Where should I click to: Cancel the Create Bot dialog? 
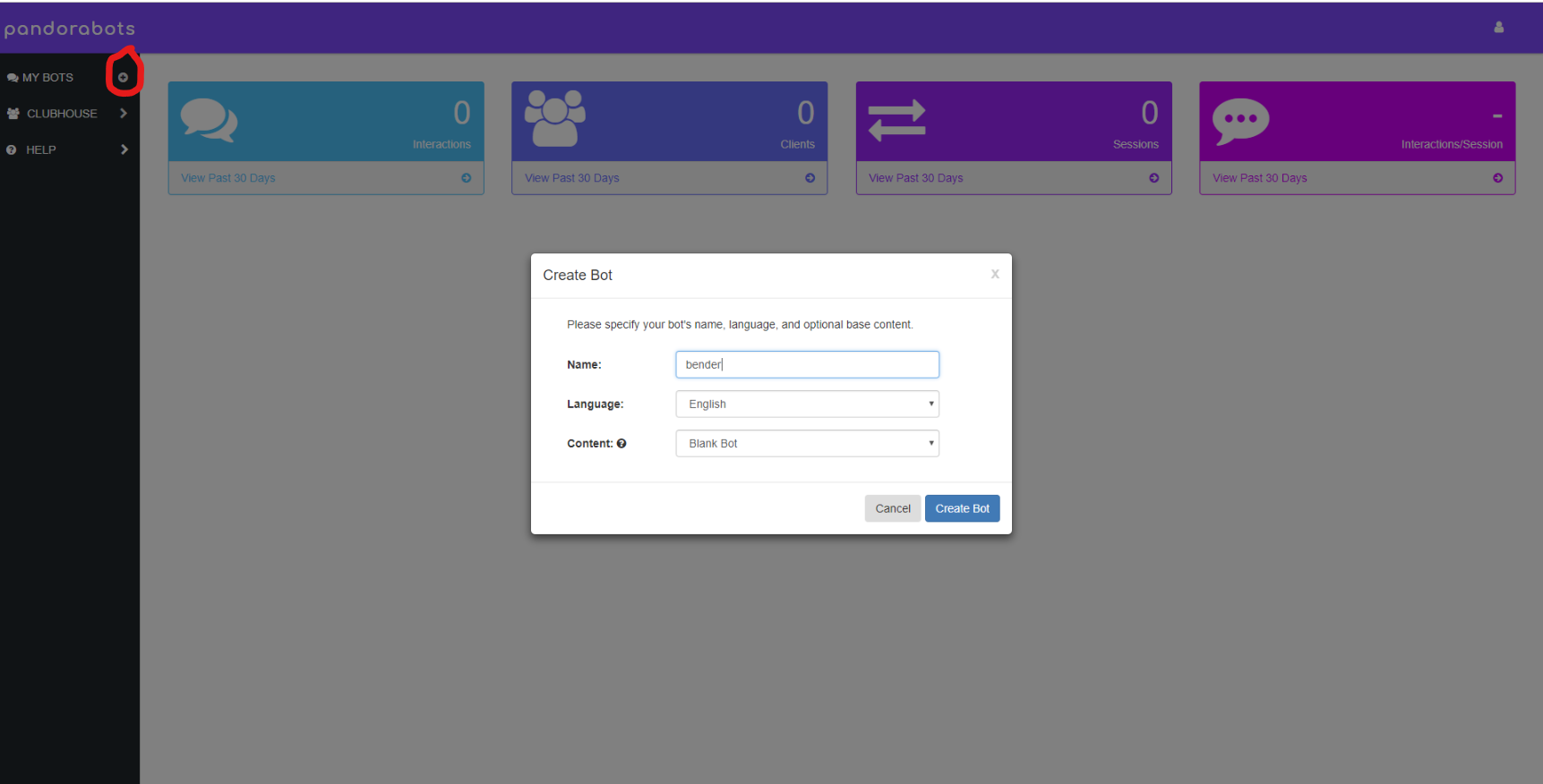[892, 508]
